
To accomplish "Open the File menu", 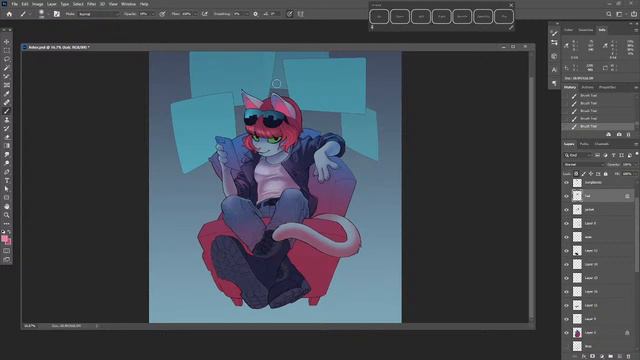I will pos(14,4).
